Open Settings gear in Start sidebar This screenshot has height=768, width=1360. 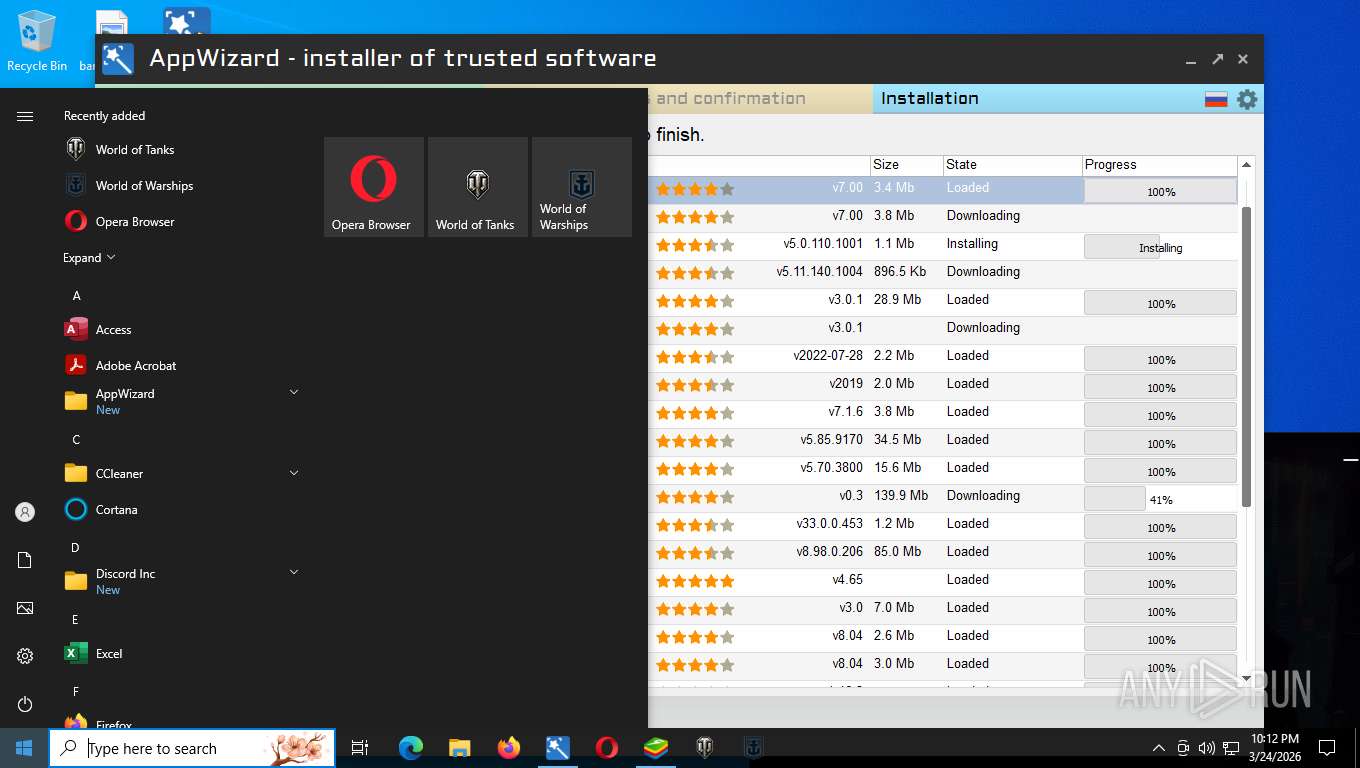click(25, 656)
